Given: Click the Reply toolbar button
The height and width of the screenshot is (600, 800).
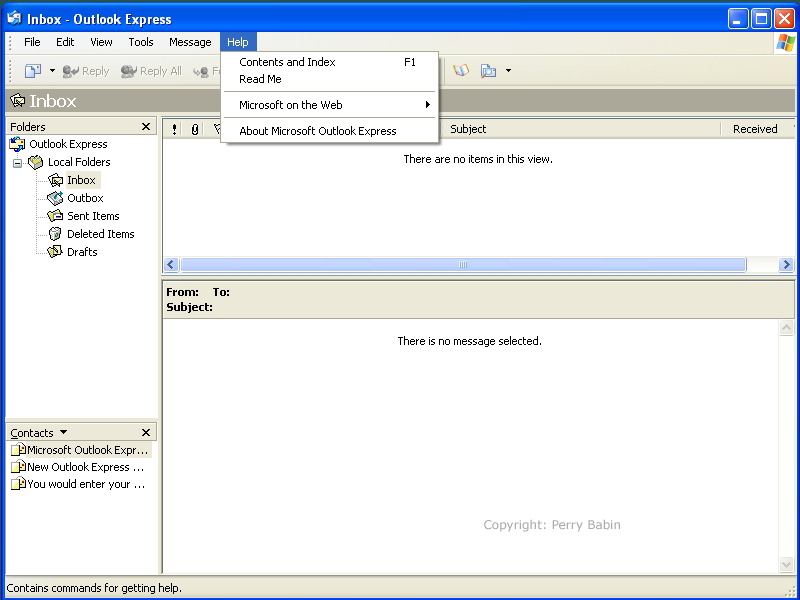Looking at the screenshot, I should click(86, 71).
